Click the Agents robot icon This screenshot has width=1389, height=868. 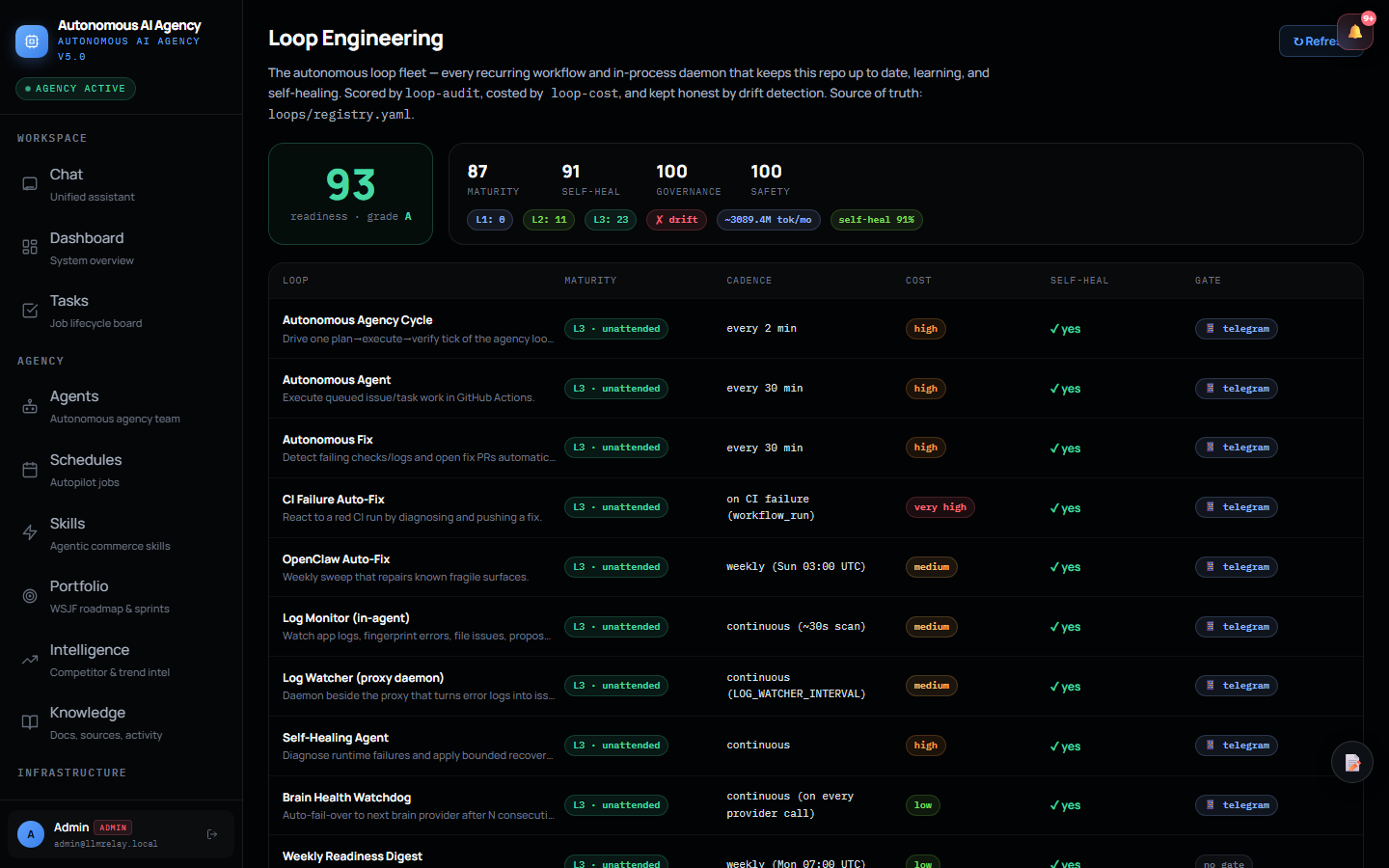30,406
